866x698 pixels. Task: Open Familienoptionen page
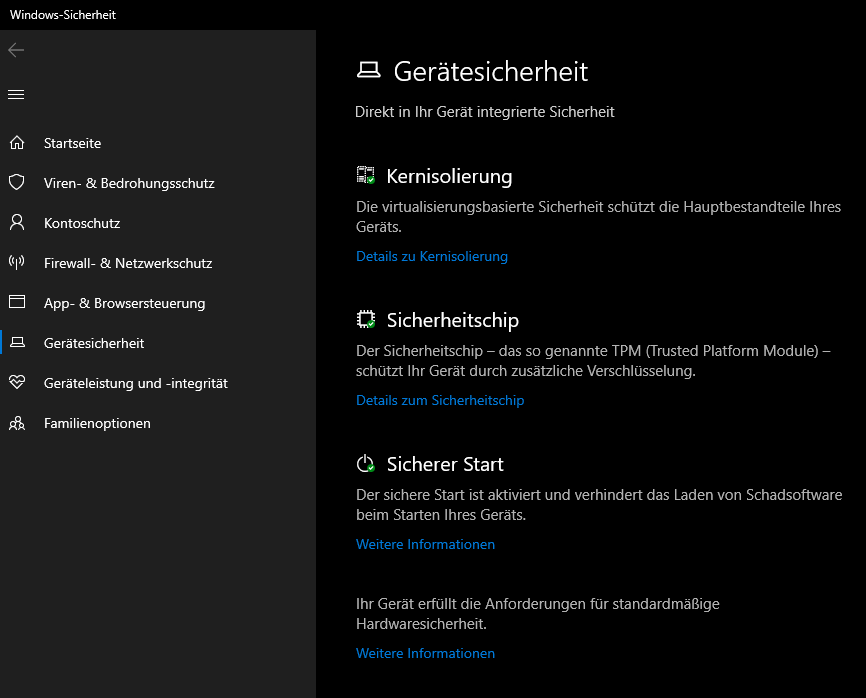point(97,423)
